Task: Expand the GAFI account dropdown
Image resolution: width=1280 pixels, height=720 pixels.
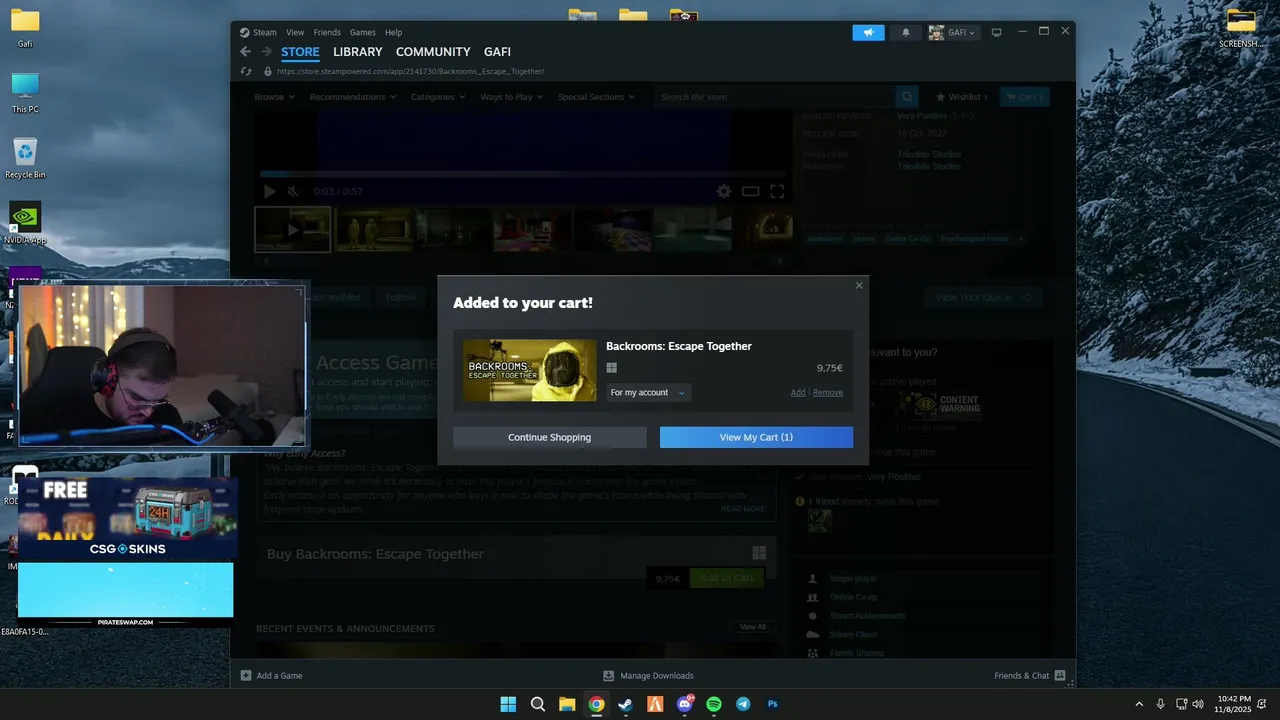Action: pos(952,32)
